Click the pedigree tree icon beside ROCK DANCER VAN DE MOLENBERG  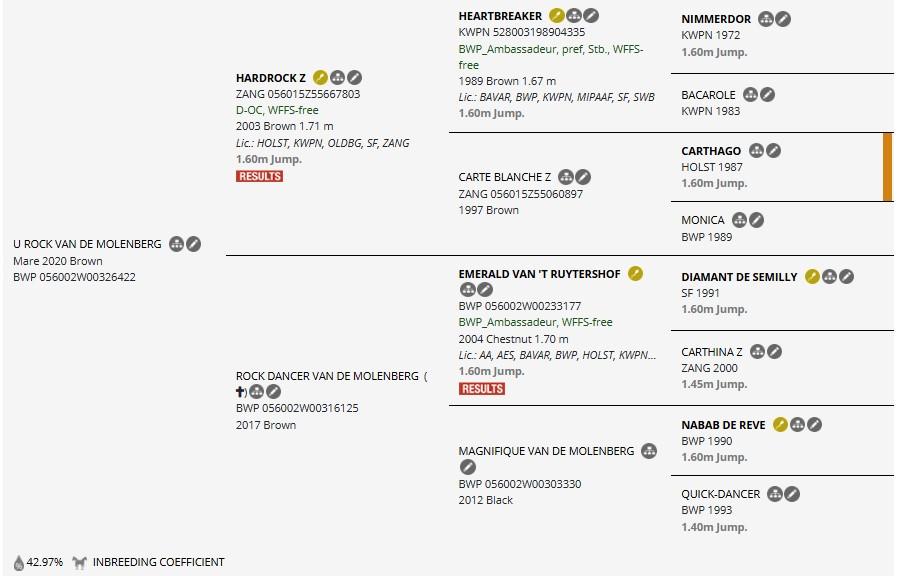click(257, 392)
